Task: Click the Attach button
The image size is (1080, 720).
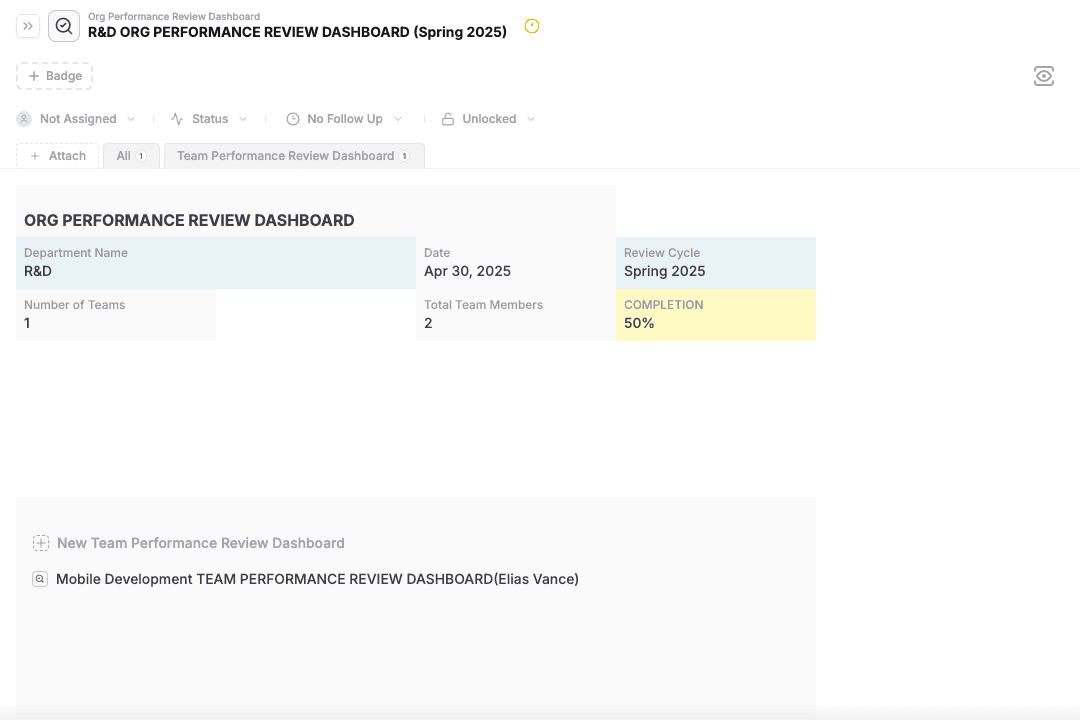Action: (57, 156)
